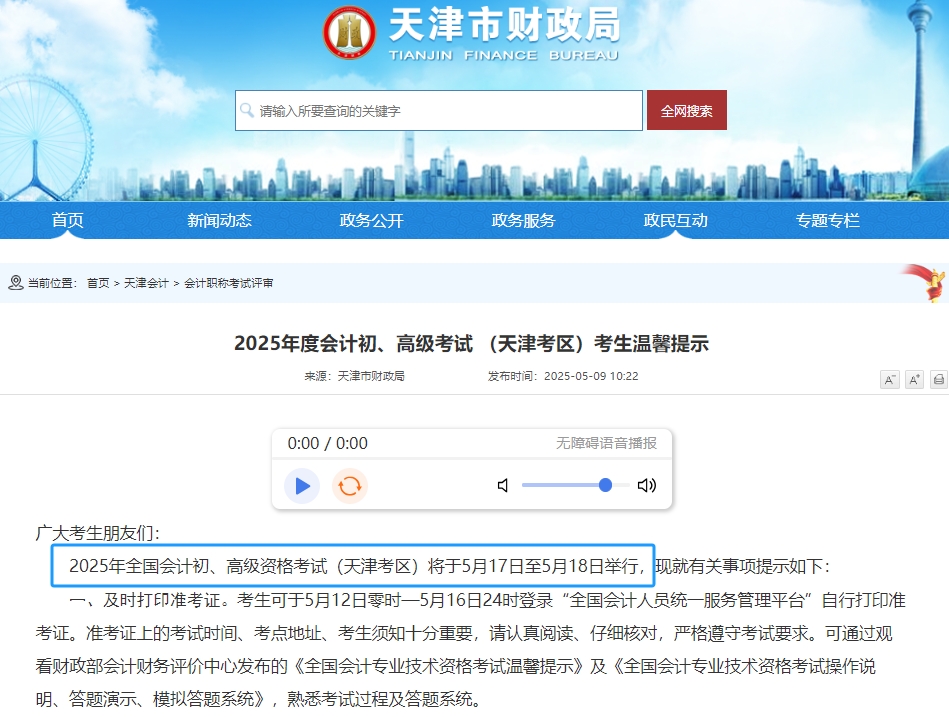This screenshot has width=949, height=717.
Task: Open the 会计职称考试评审 breadcrumb link
Action: [230, 283]
